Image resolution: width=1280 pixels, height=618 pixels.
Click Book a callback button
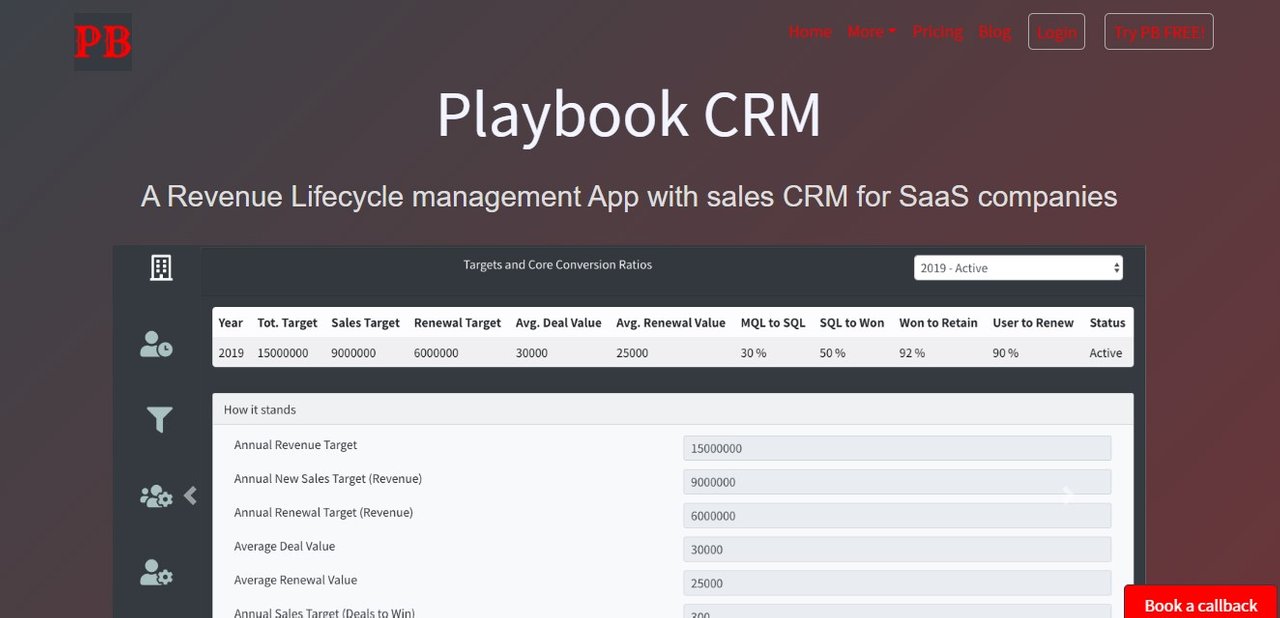click(1201, 603)
